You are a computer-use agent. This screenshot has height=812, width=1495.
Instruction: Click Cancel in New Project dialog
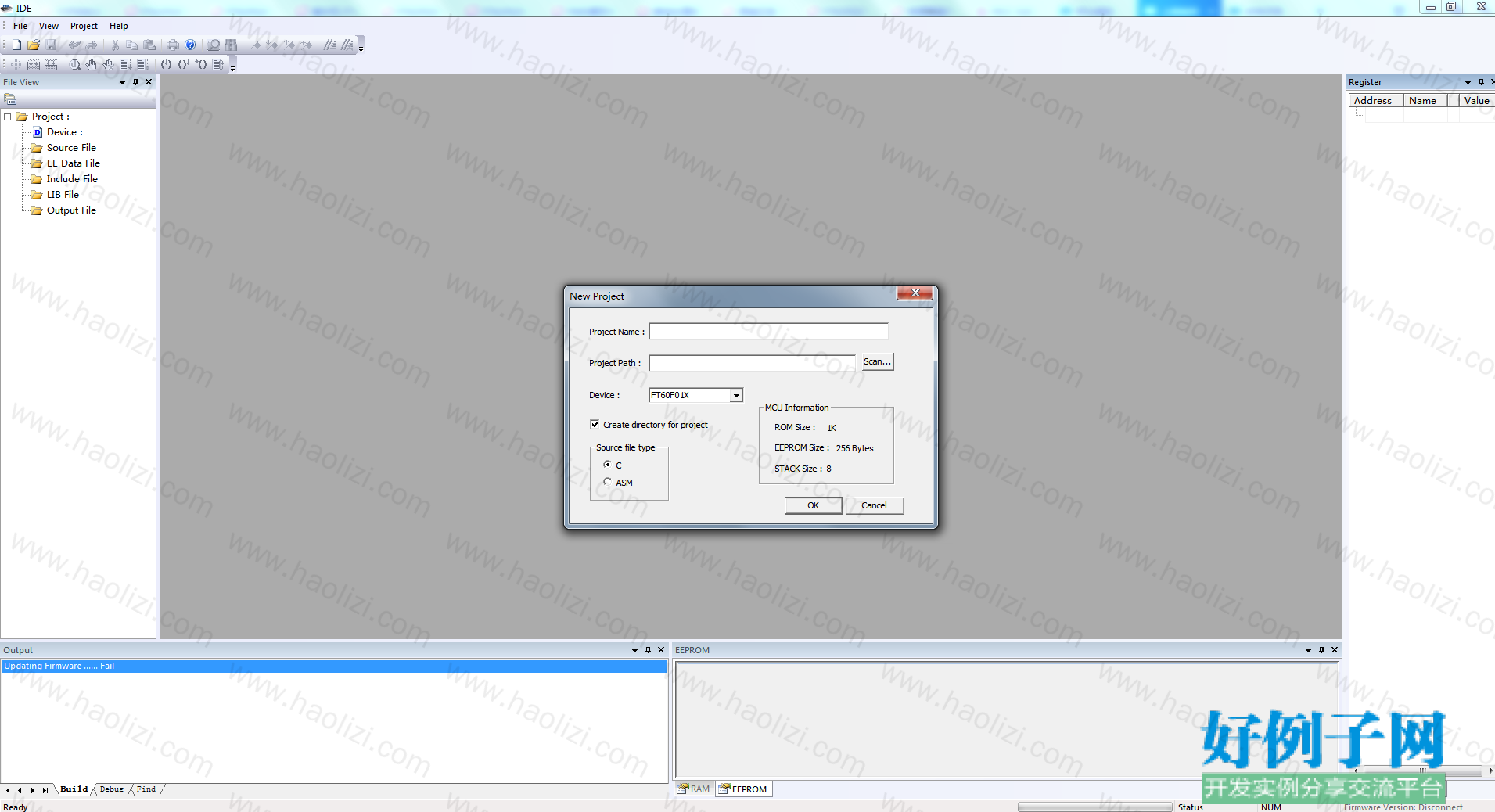pos(874,505)
